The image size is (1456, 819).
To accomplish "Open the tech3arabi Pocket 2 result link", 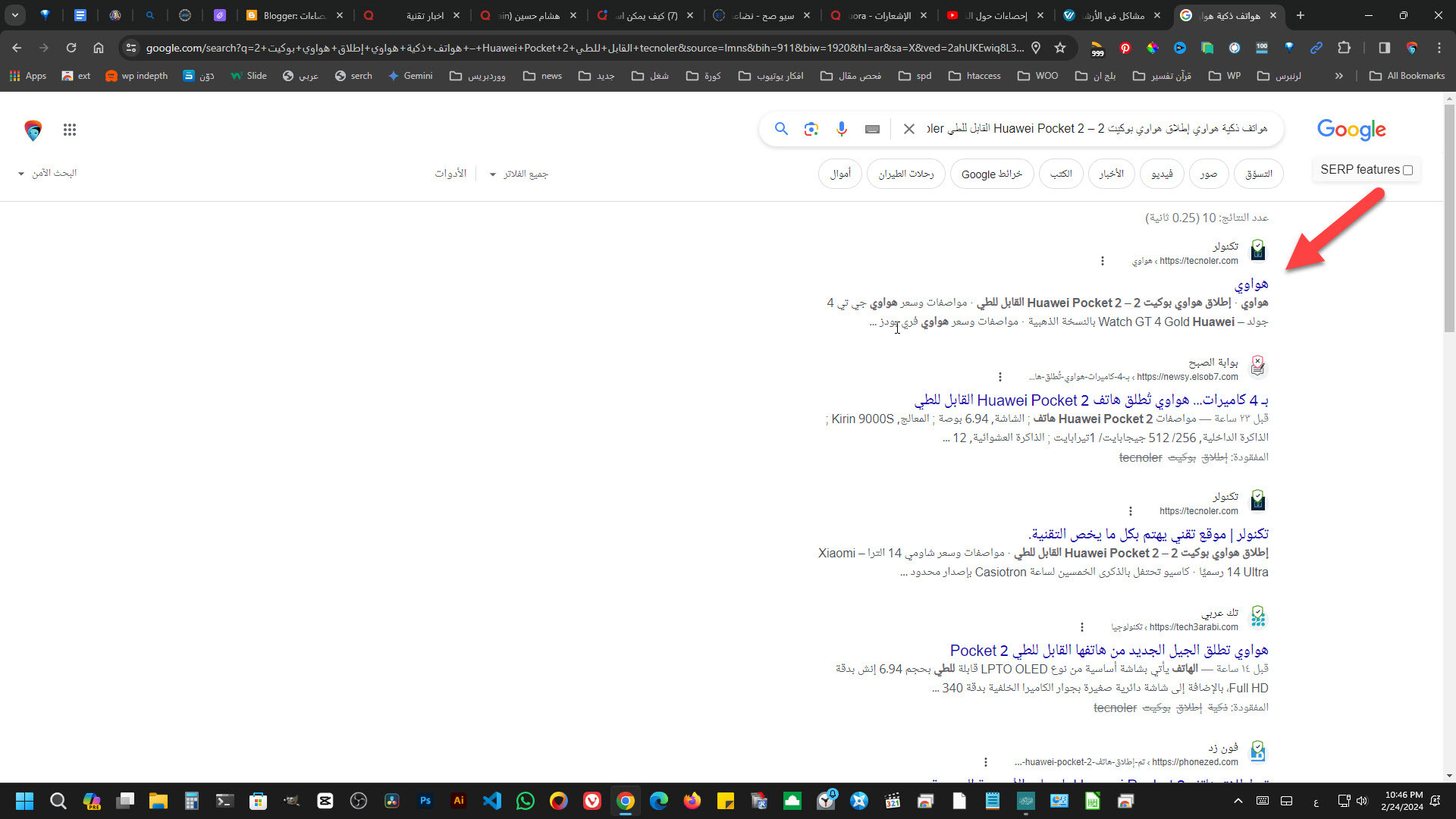I will pyautogui.click(x=1108, y=650).
